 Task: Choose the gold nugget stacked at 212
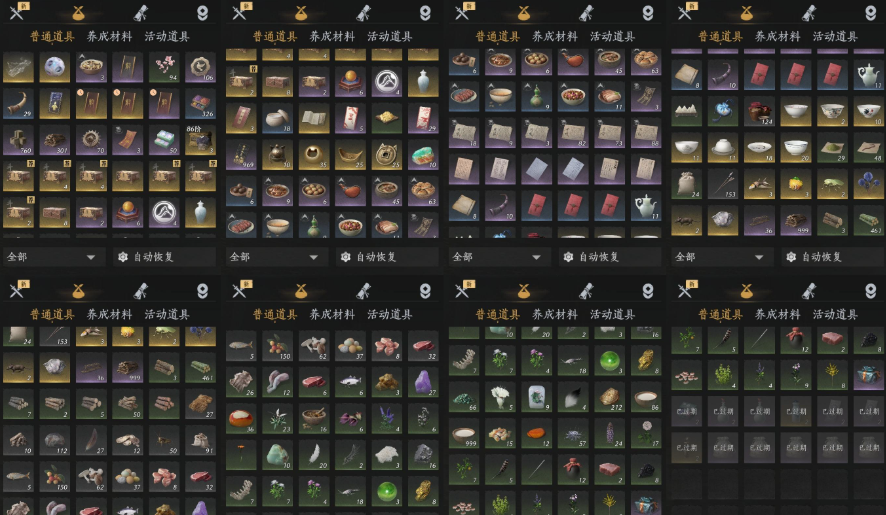610,397
